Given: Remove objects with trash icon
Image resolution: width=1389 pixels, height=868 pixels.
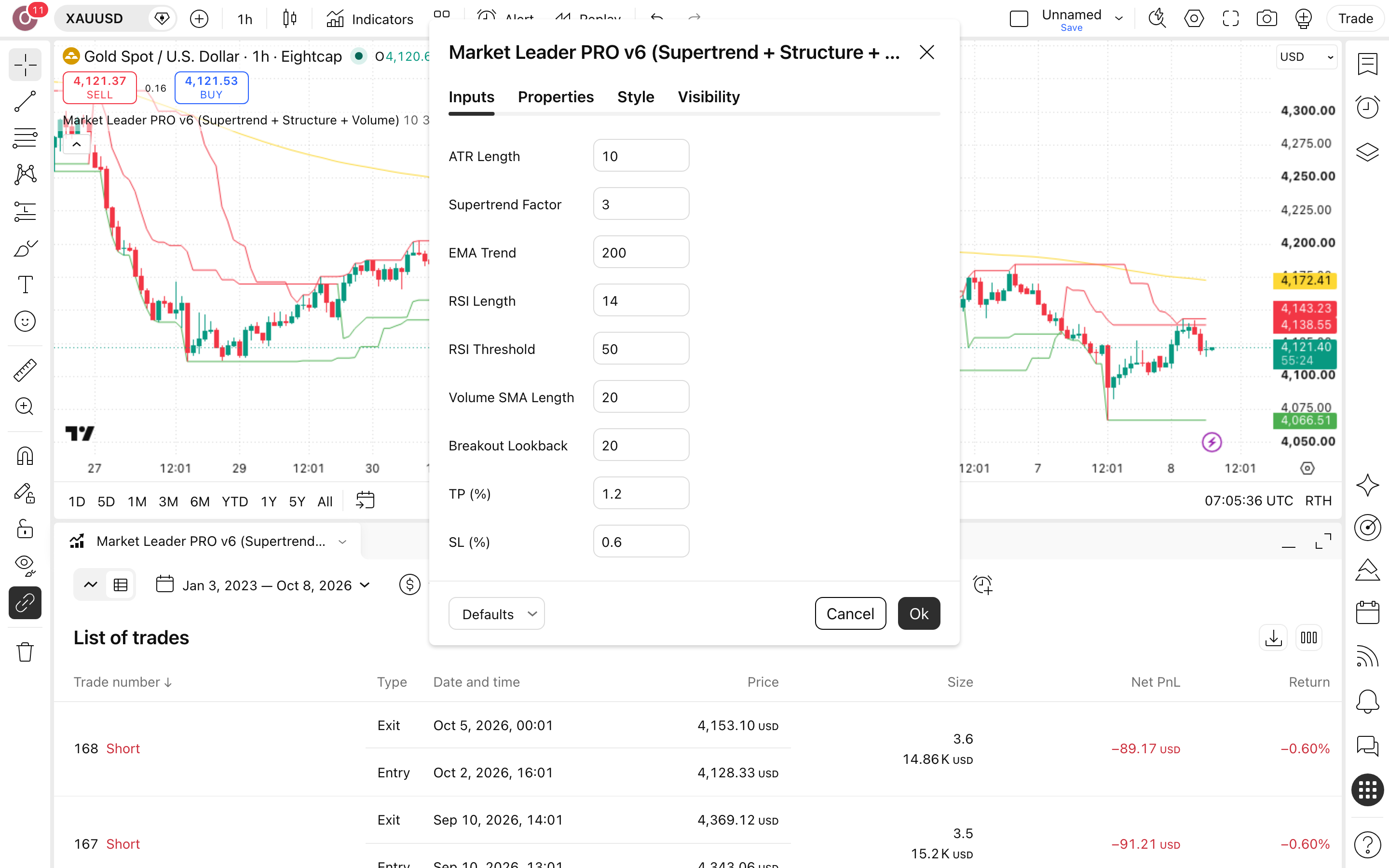Looking at the screenshot, I should (x=25, y=652).
